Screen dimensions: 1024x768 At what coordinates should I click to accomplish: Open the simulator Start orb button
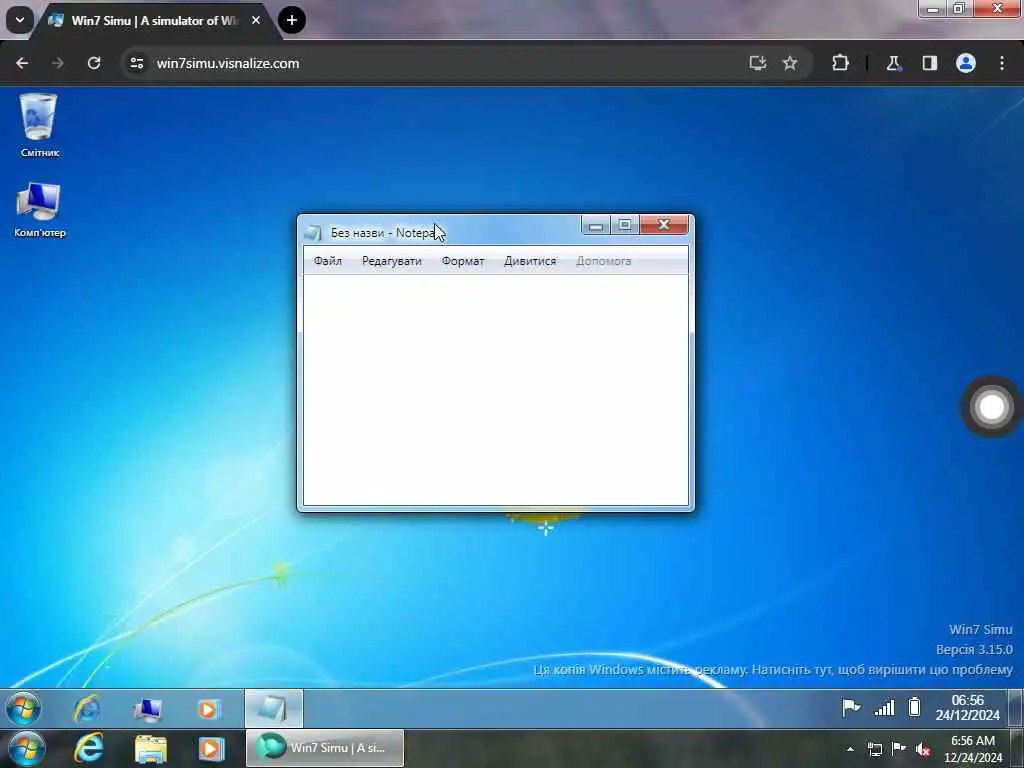tap(23, 708)
